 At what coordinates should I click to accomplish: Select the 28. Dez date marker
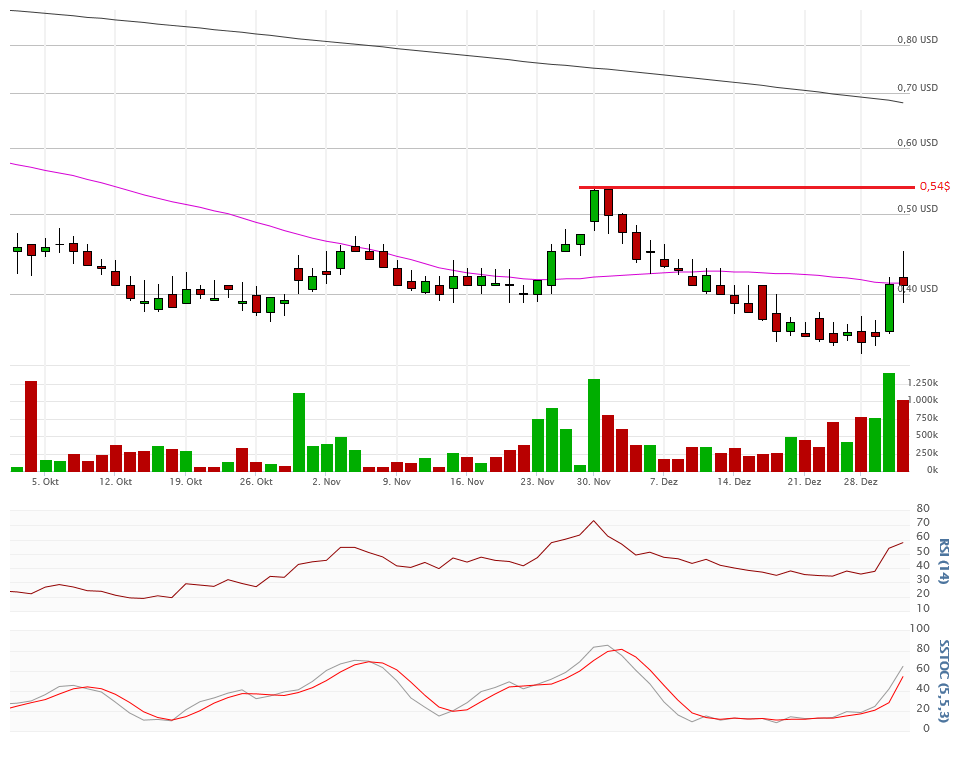point(861,482)
